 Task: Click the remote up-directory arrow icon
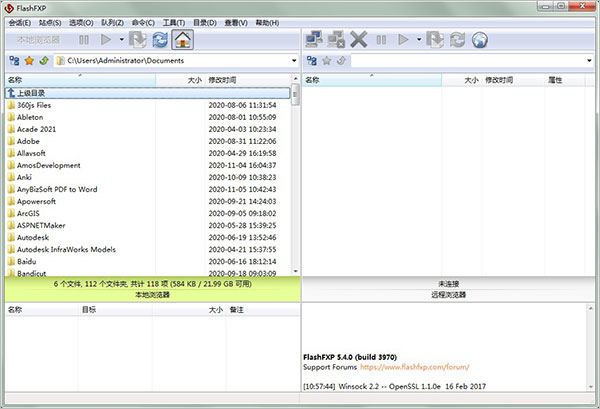(x=341, y=60)
